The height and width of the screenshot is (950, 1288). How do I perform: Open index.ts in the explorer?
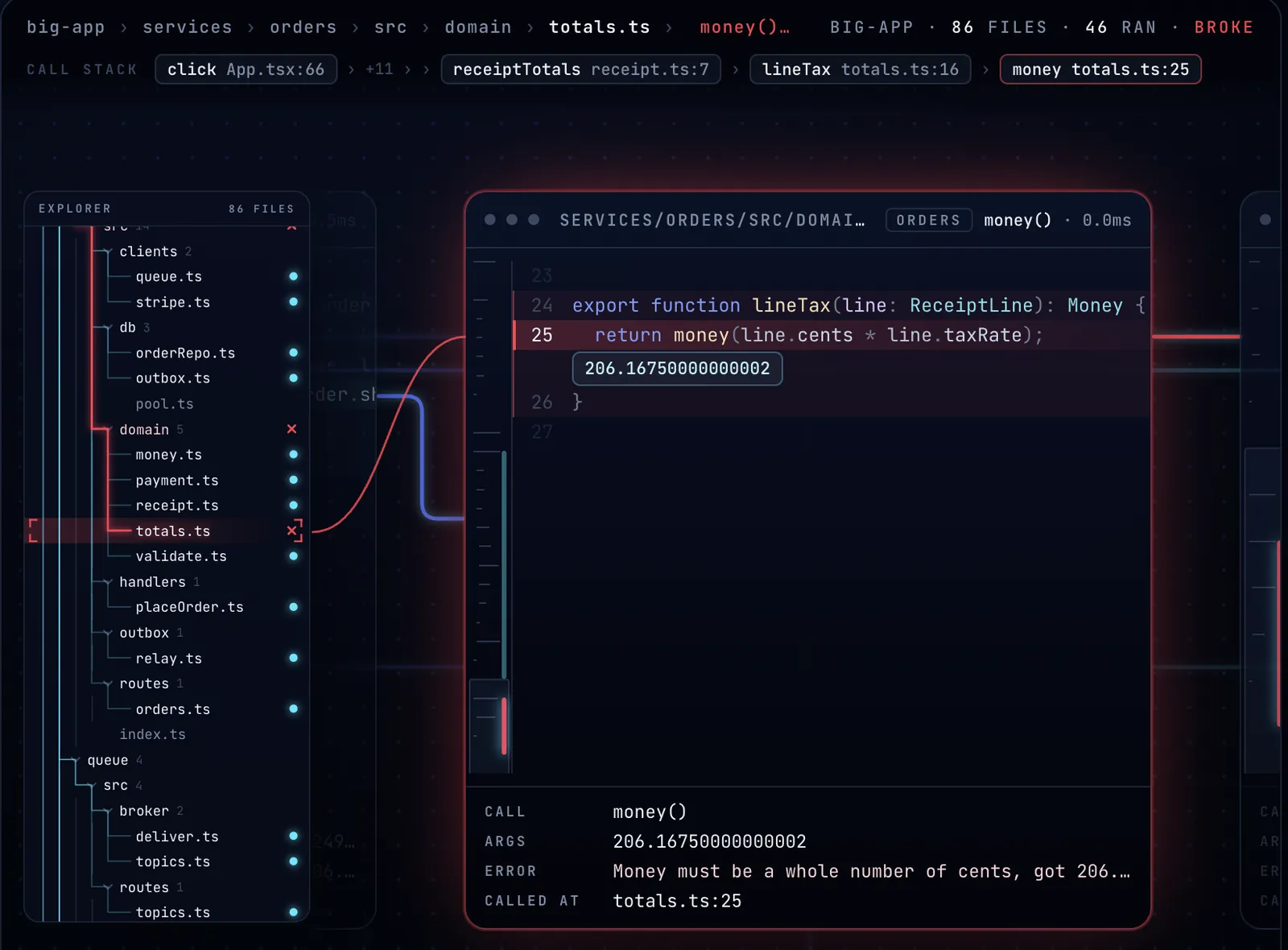pos(152,734)
